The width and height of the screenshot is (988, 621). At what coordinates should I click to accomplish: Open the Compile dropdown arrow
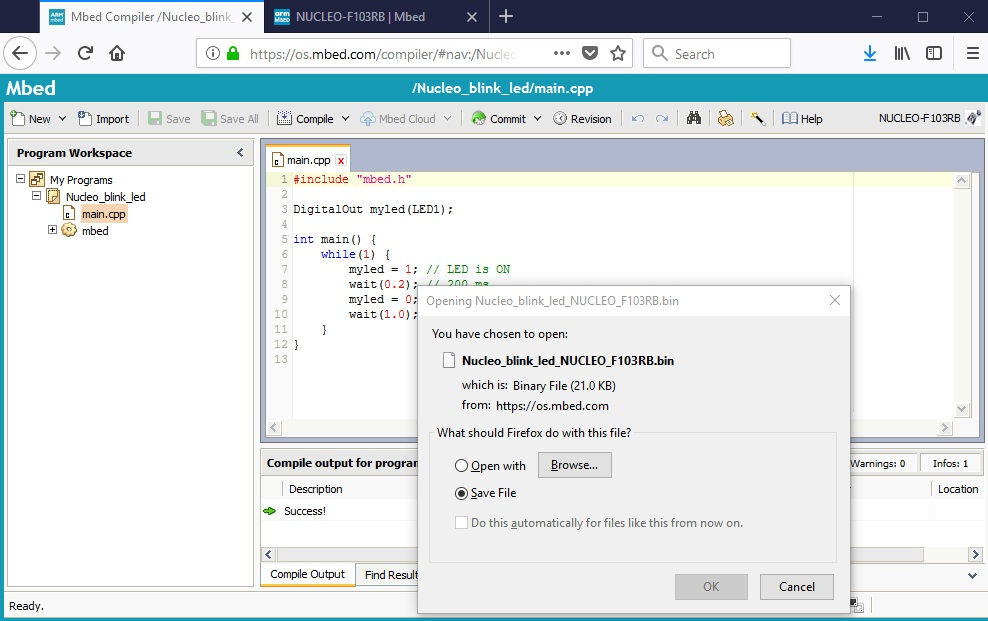pos(346,118)
